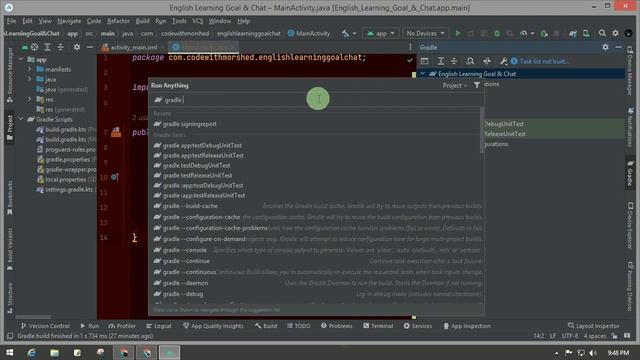Open Version Control tool window
This screenshot has width=640, height=360.
tap(45, 326)
